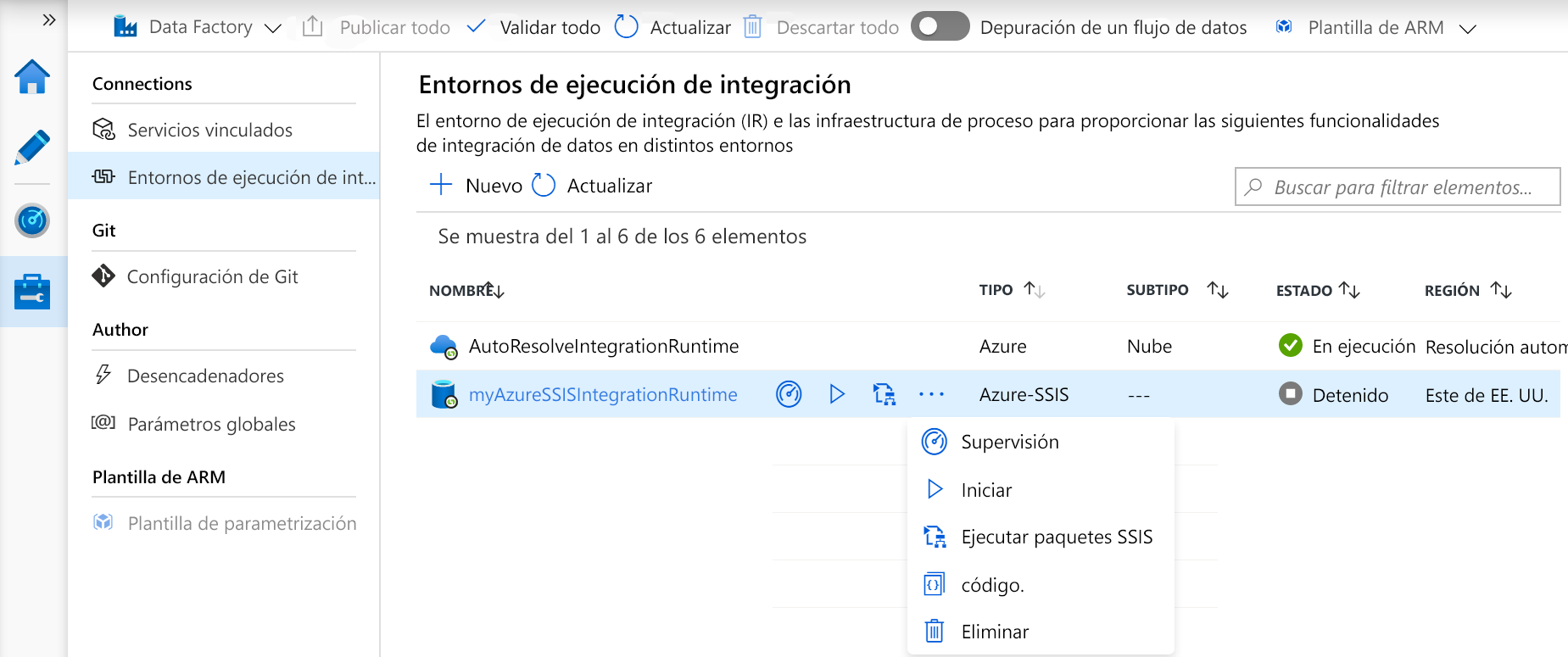Click the lightning bolt trigger icon
Image resolution: width=1568 pixels, height=657 pixels.
coord(103,374)
